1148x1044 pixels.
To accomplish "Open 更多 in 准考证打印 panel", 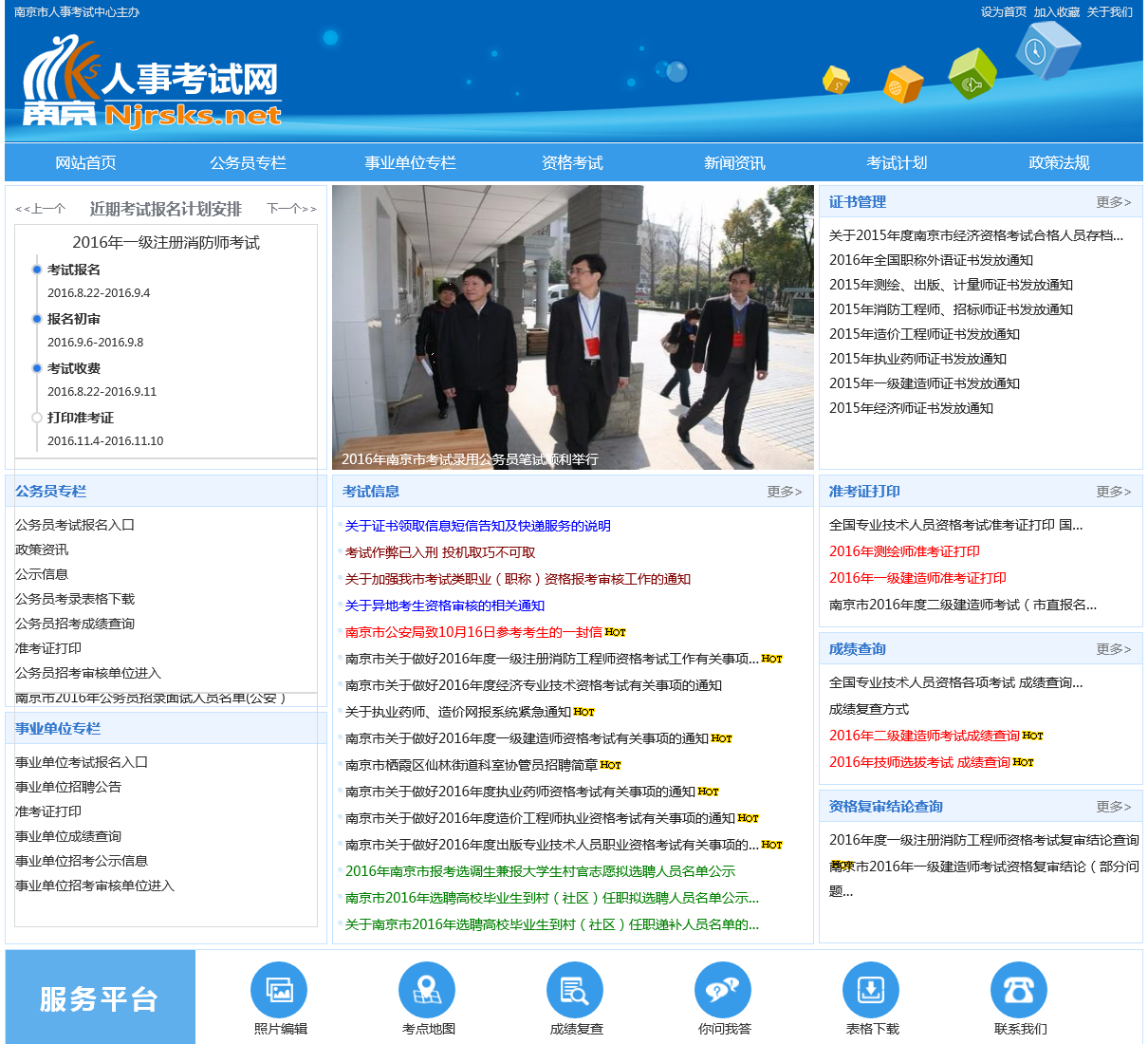I will point(1114,492).
